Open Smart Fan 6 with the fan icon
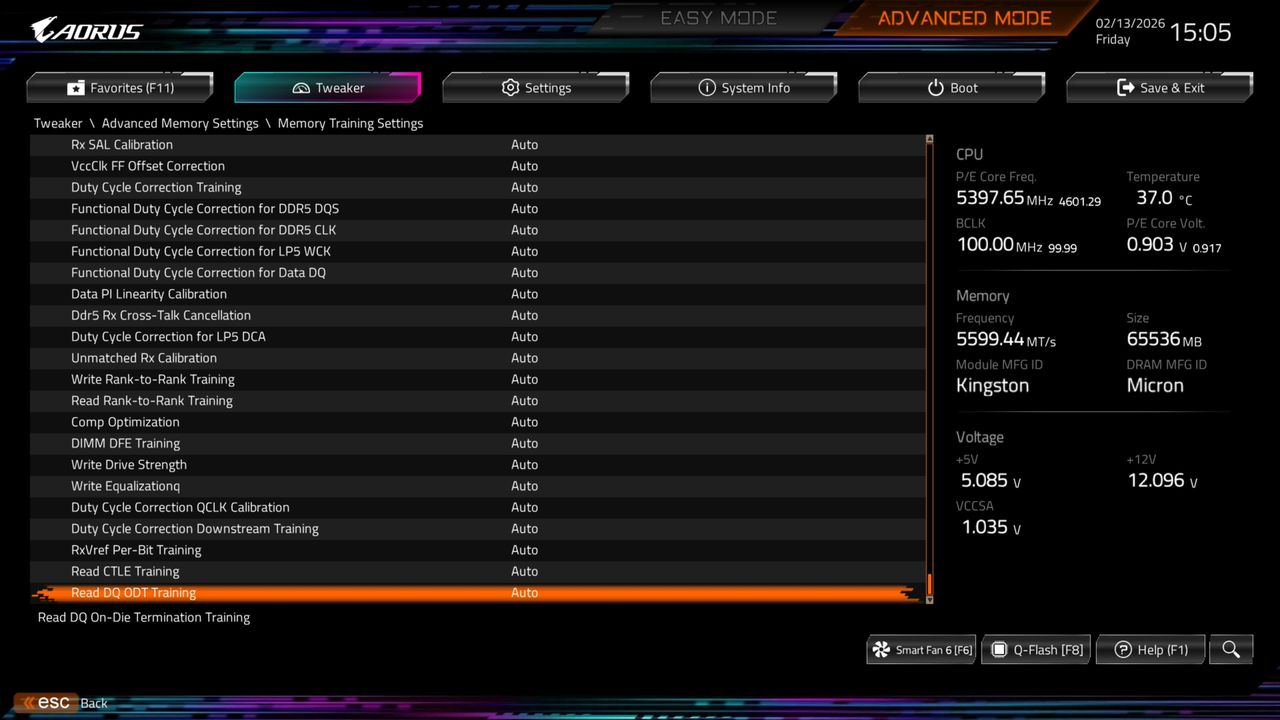The width and height of the screenshot is (1280, 720). [881, 649]
